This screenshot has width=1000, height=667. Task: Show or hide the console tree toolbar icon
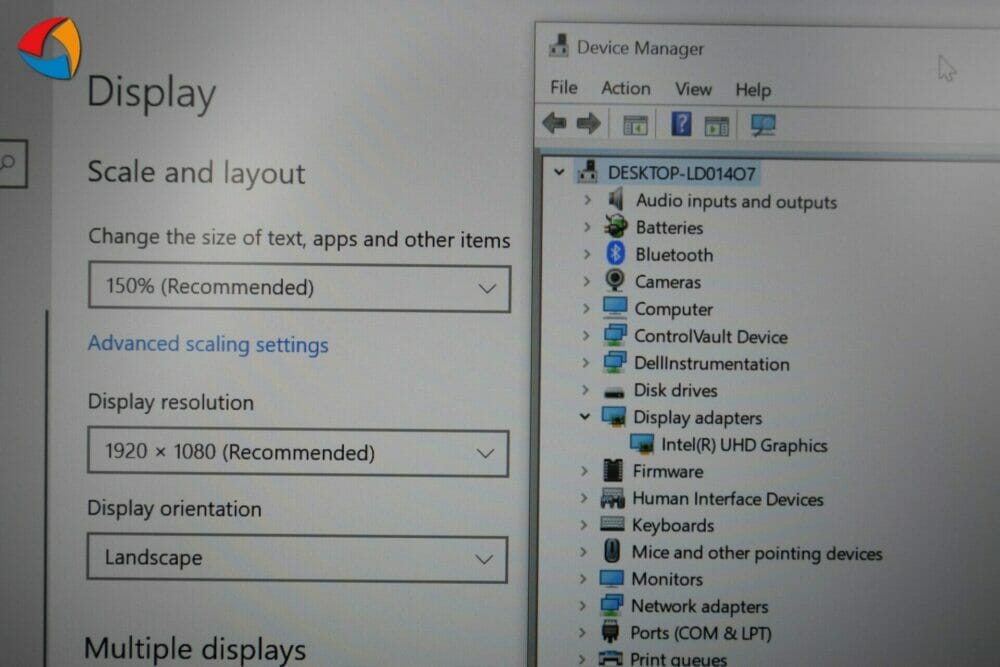coord(635,125)
